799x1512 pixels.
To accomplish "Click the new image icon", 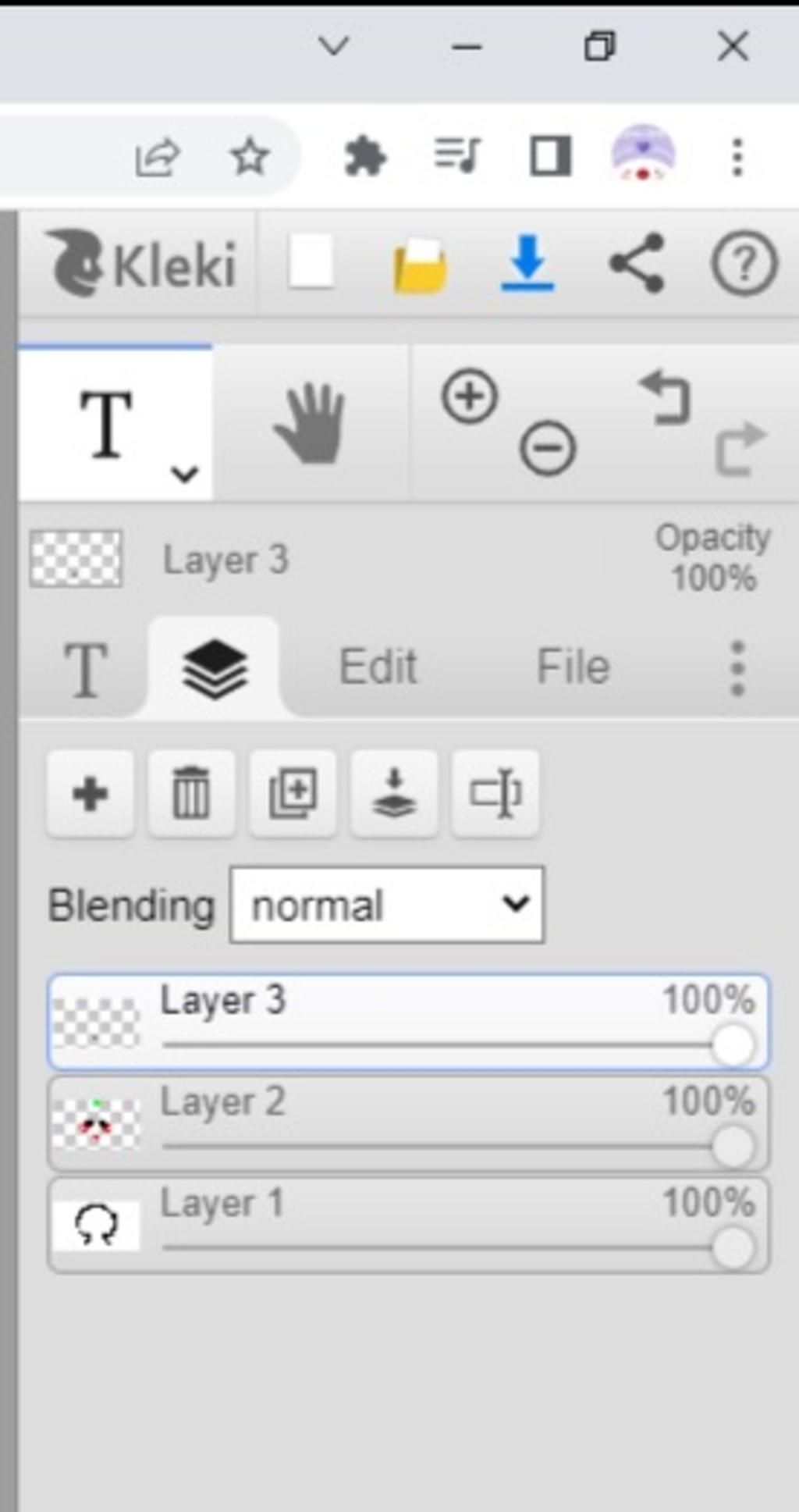I will coord(311,262).
